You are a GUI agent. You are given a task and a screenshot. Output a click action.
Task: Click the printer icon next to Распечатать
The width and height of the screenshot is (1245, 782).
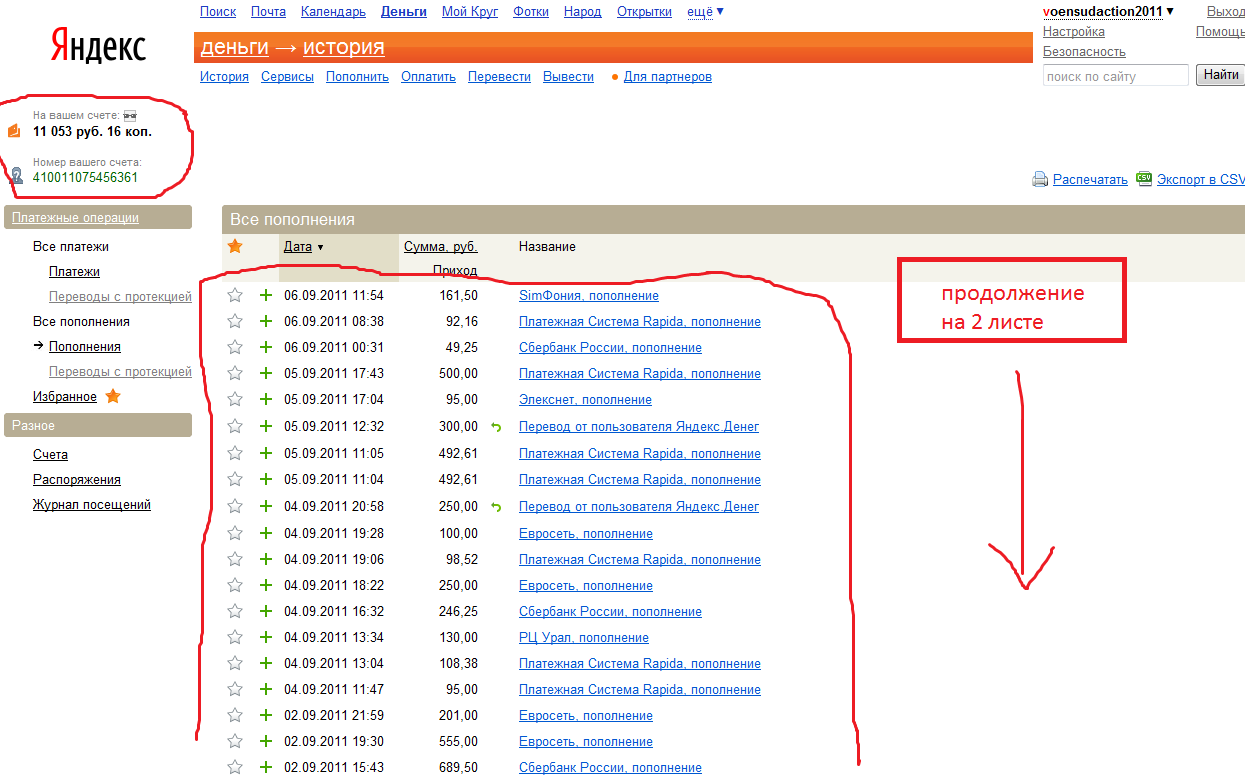coord(1040,180)
